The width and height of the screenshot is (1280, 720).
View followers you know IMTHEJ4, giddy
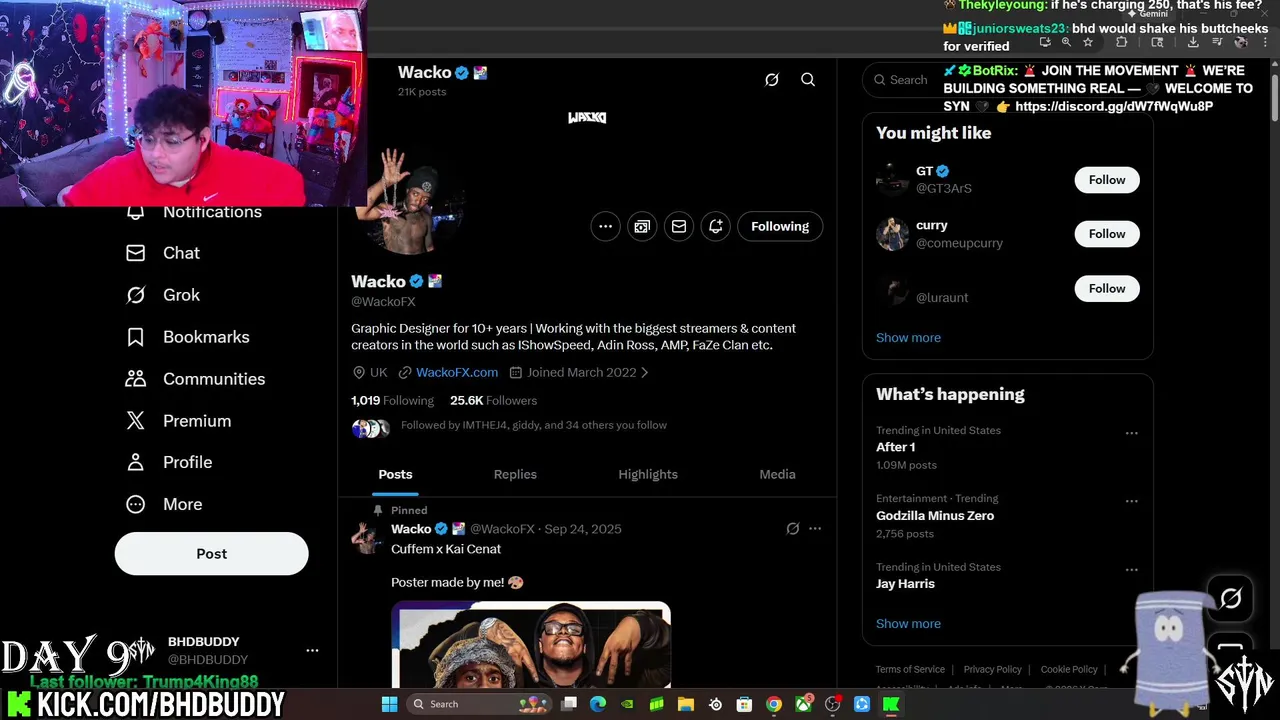(x=534, y=425)
